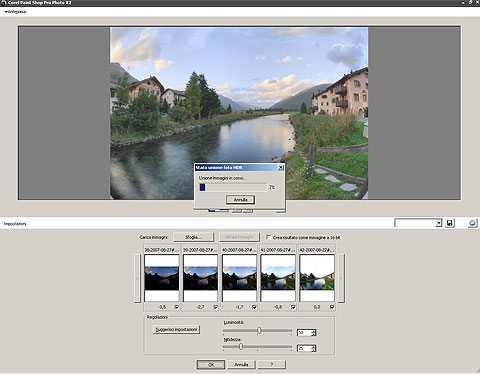The height and width of the screenshot is (374, 480).
Task: Toggle checkbox under the 0,0 exposure thumbnail
Action: [x=332, y=307]
